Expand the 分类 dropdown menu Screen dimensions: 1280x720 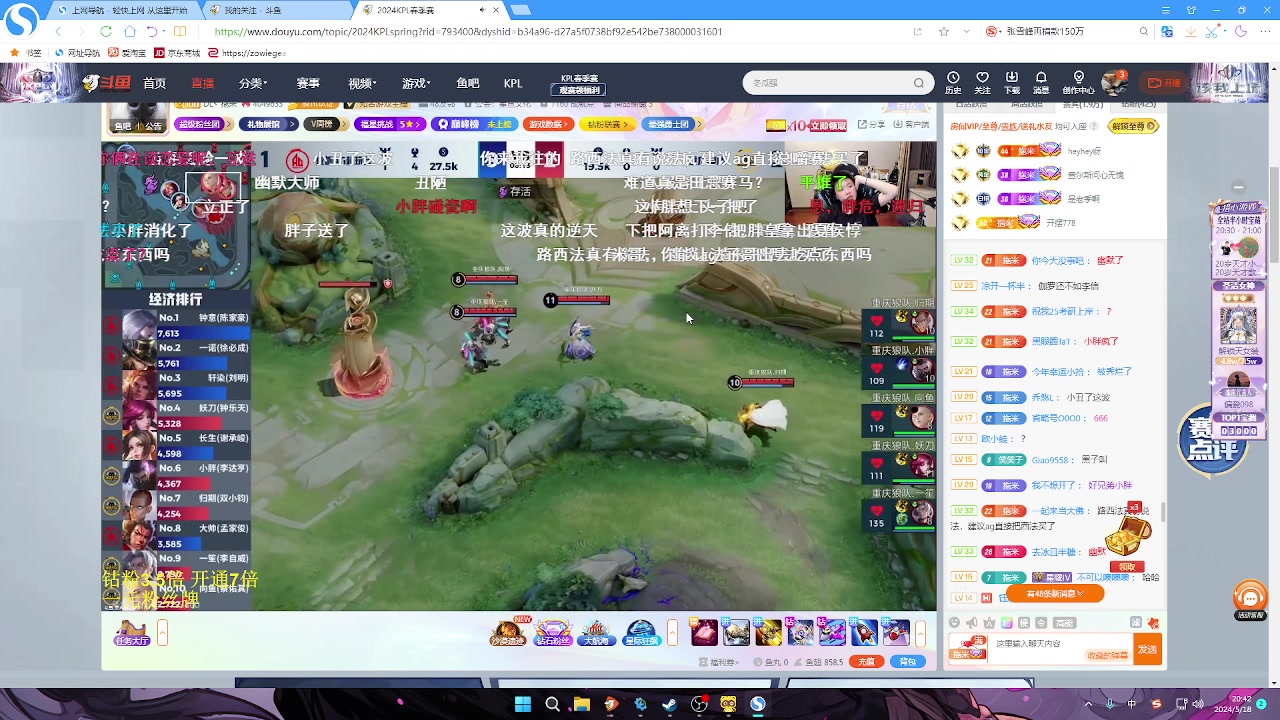[252, 83]
